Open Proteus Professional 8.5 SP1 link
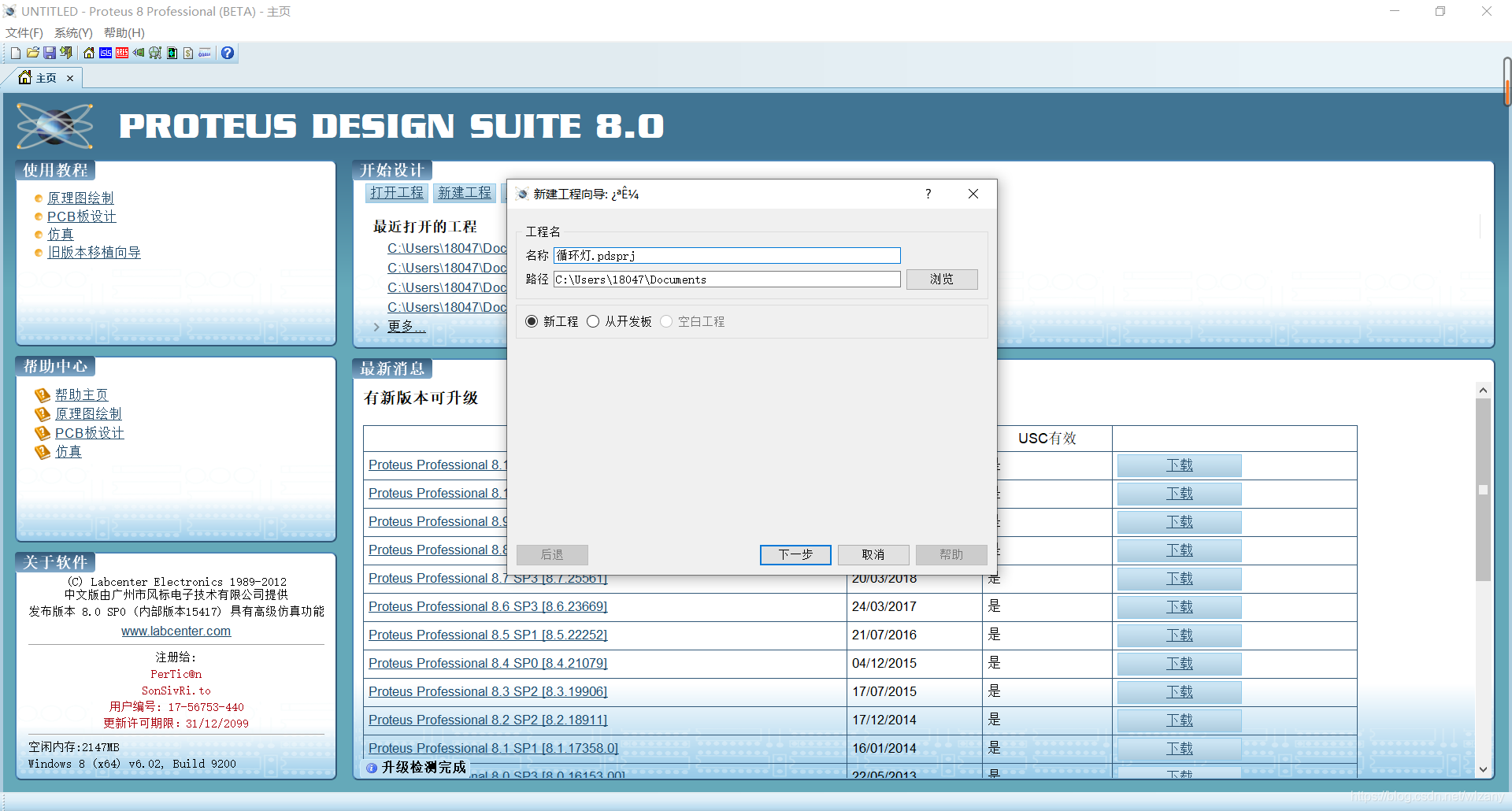Image resolution: width=1512 pixels, height=811 pixels. click(x=488, y=635)
